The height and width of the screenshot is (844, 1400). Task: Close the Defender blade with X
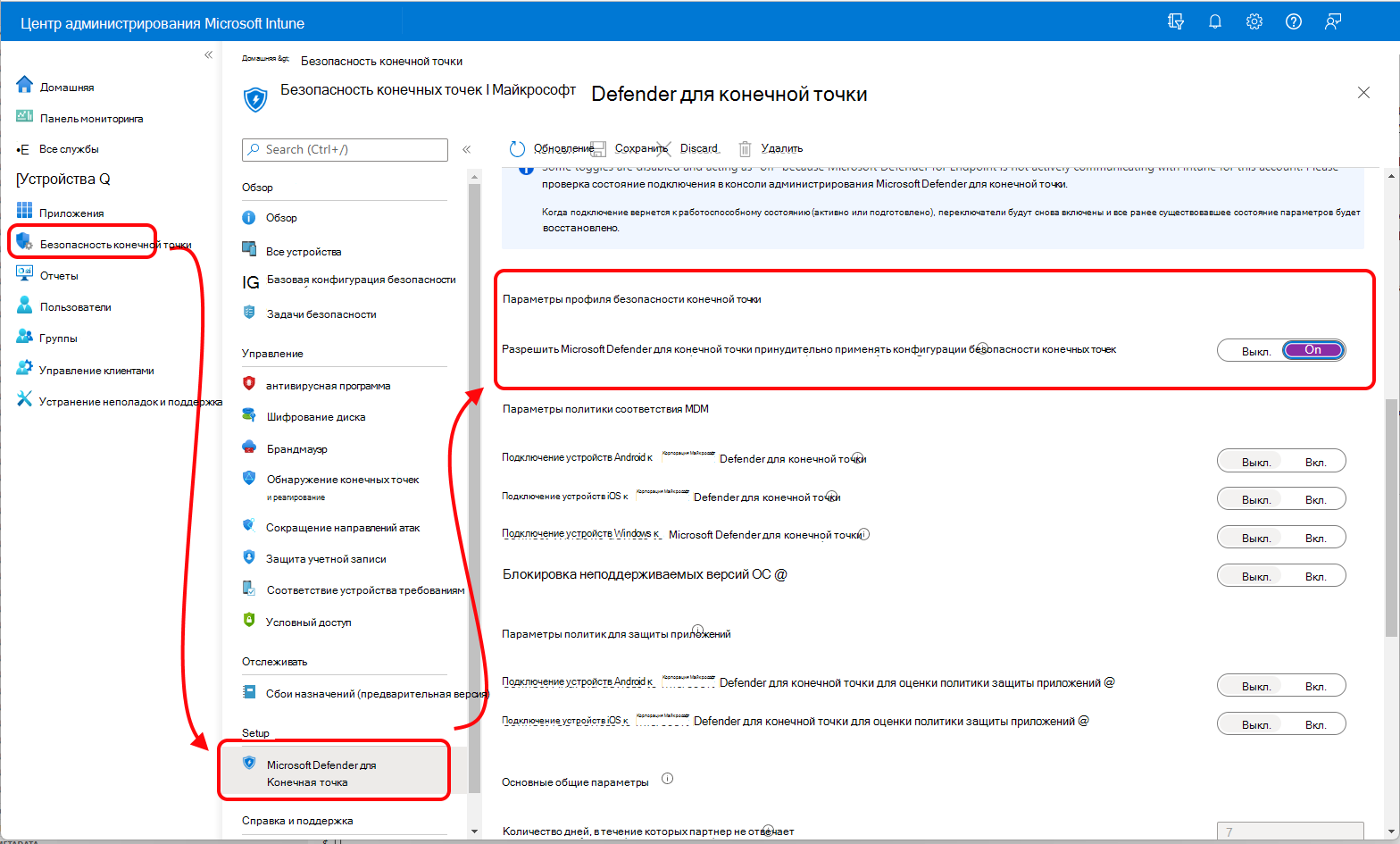[1363, 92]
